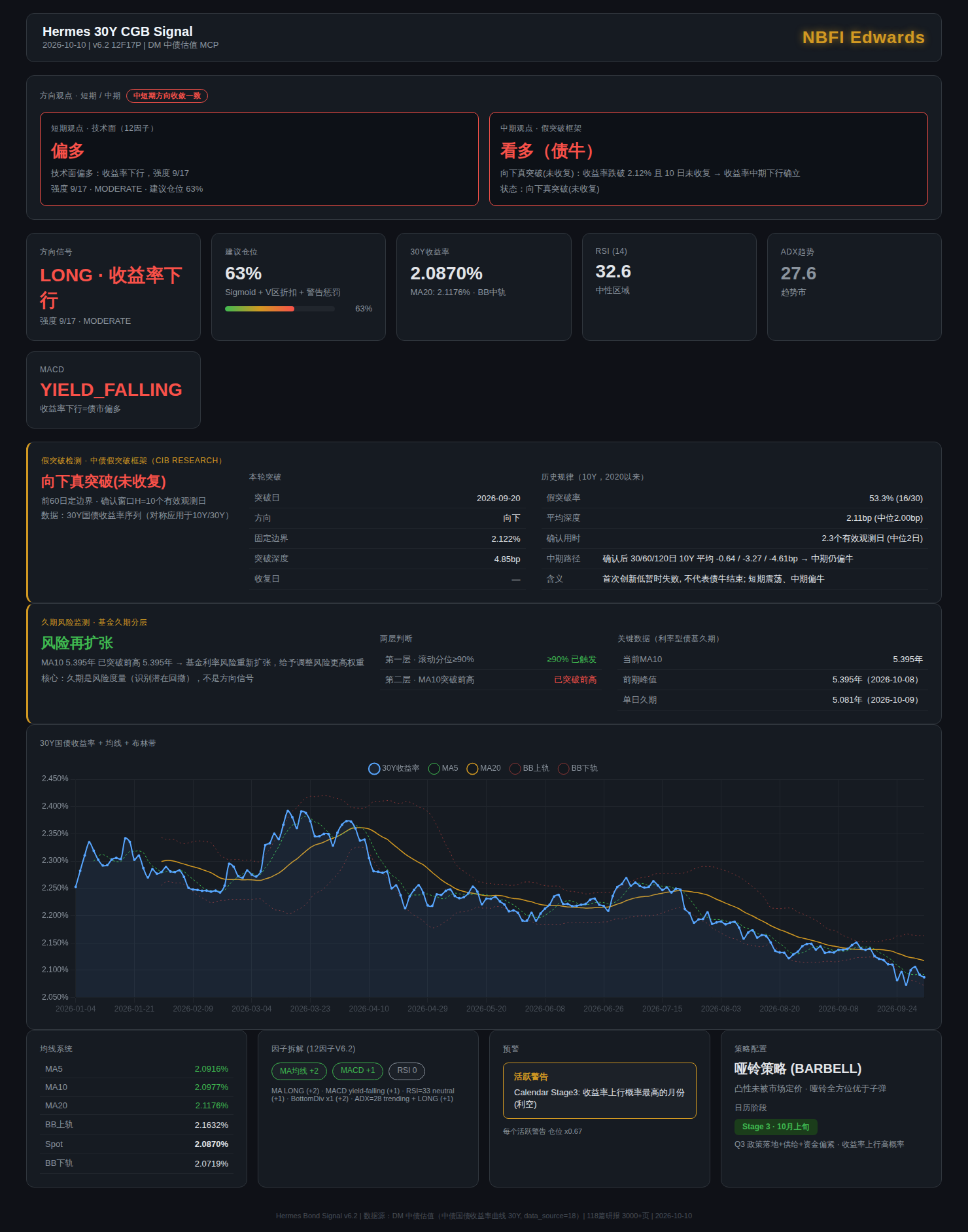Viewport: 968px width, 1232px height.
Task: Click the Stage 3 · 10月上旬 badge
Action: (x=776, y=1127)
